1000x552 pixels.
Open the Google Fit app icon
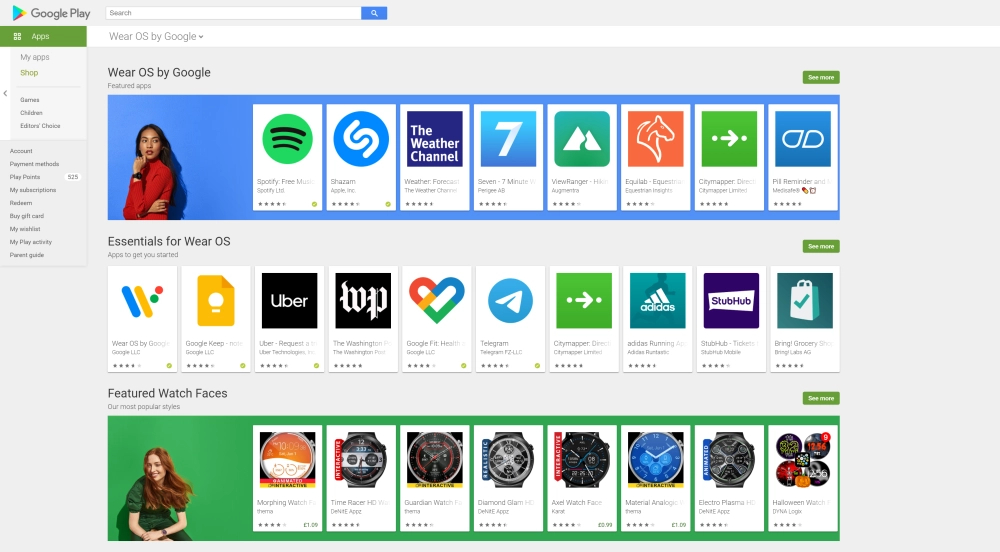coord(437,301)
